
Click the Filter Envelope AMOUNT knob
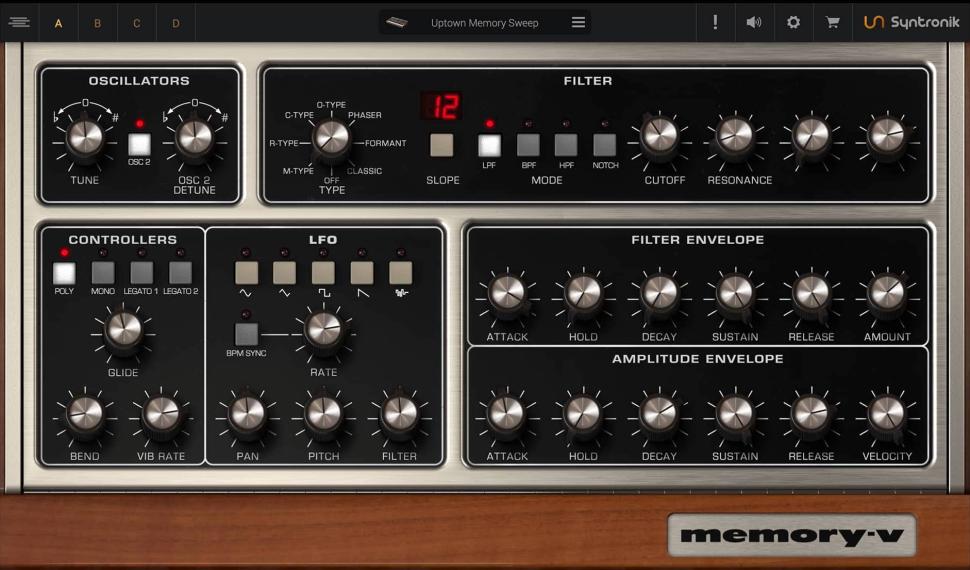pos(887,294)
